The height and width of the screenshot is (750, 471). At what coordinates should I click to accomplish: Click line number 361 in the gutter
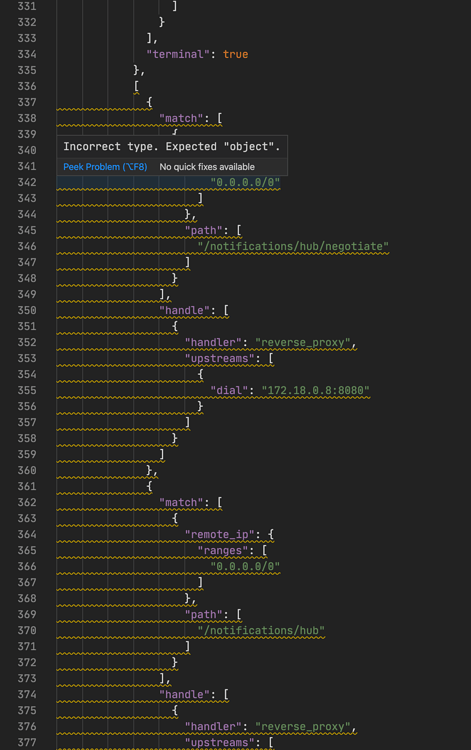coord(27,486)
